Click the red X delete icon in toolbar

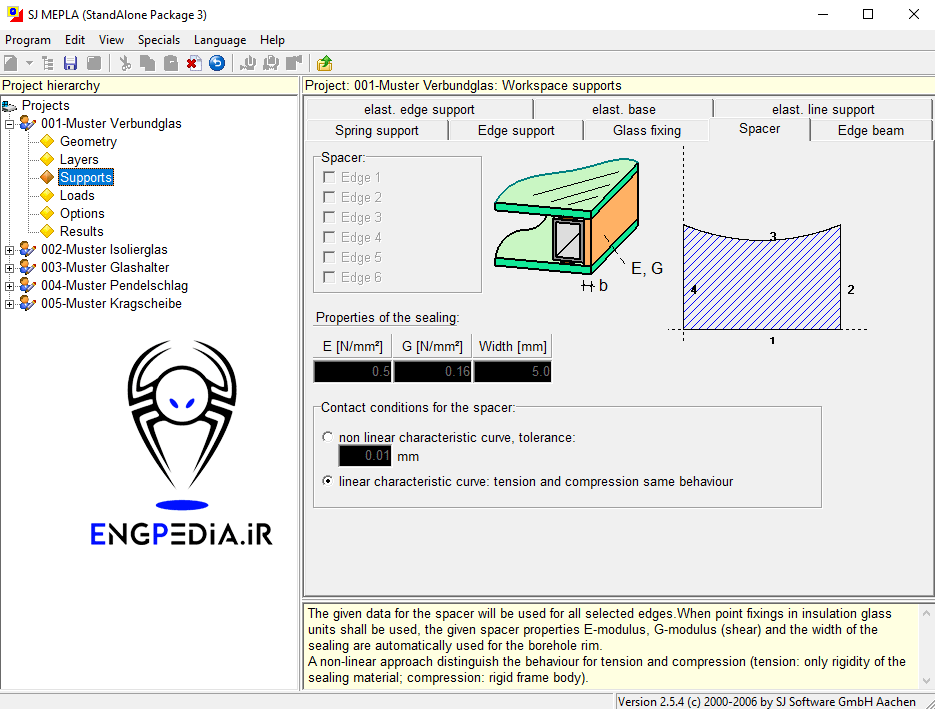pos(192,63)
